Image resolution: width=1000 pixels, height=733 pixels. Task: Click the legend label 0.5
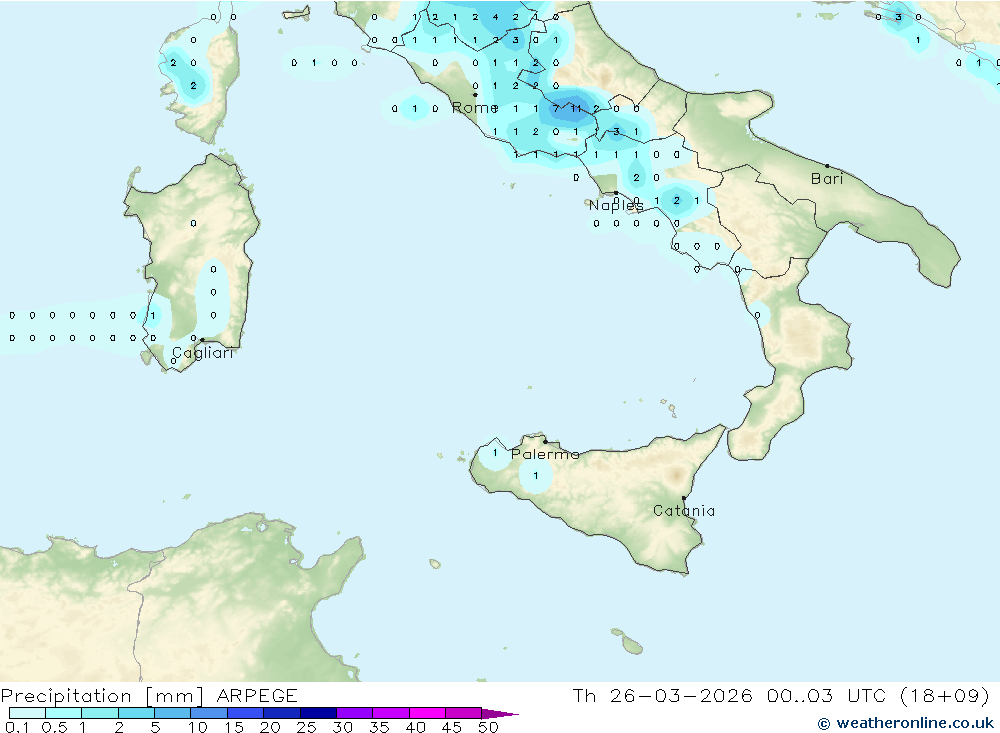click(x=54, y=727)
